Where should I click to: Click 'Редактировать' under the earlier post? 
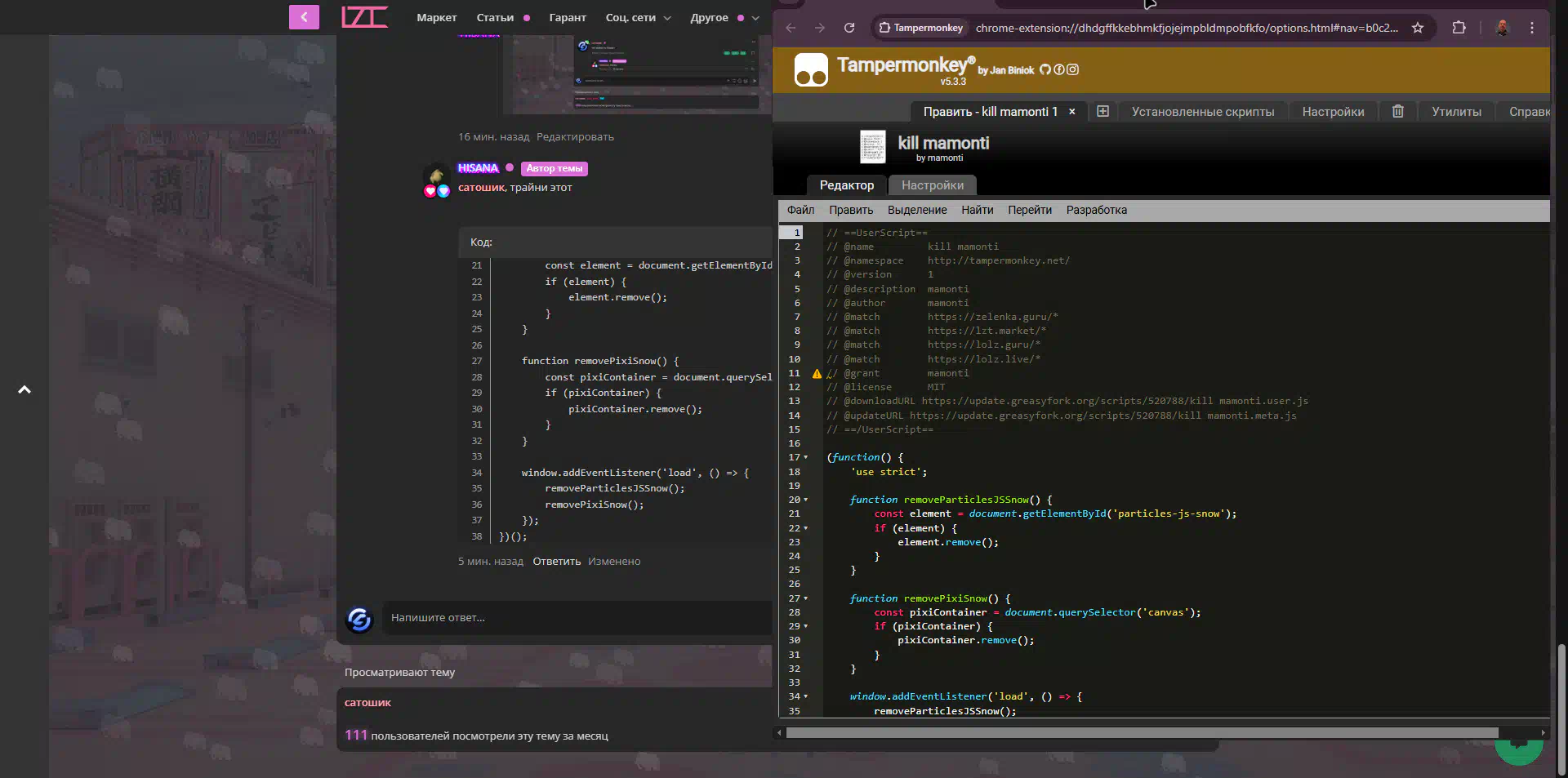click(x=575, y=137)
